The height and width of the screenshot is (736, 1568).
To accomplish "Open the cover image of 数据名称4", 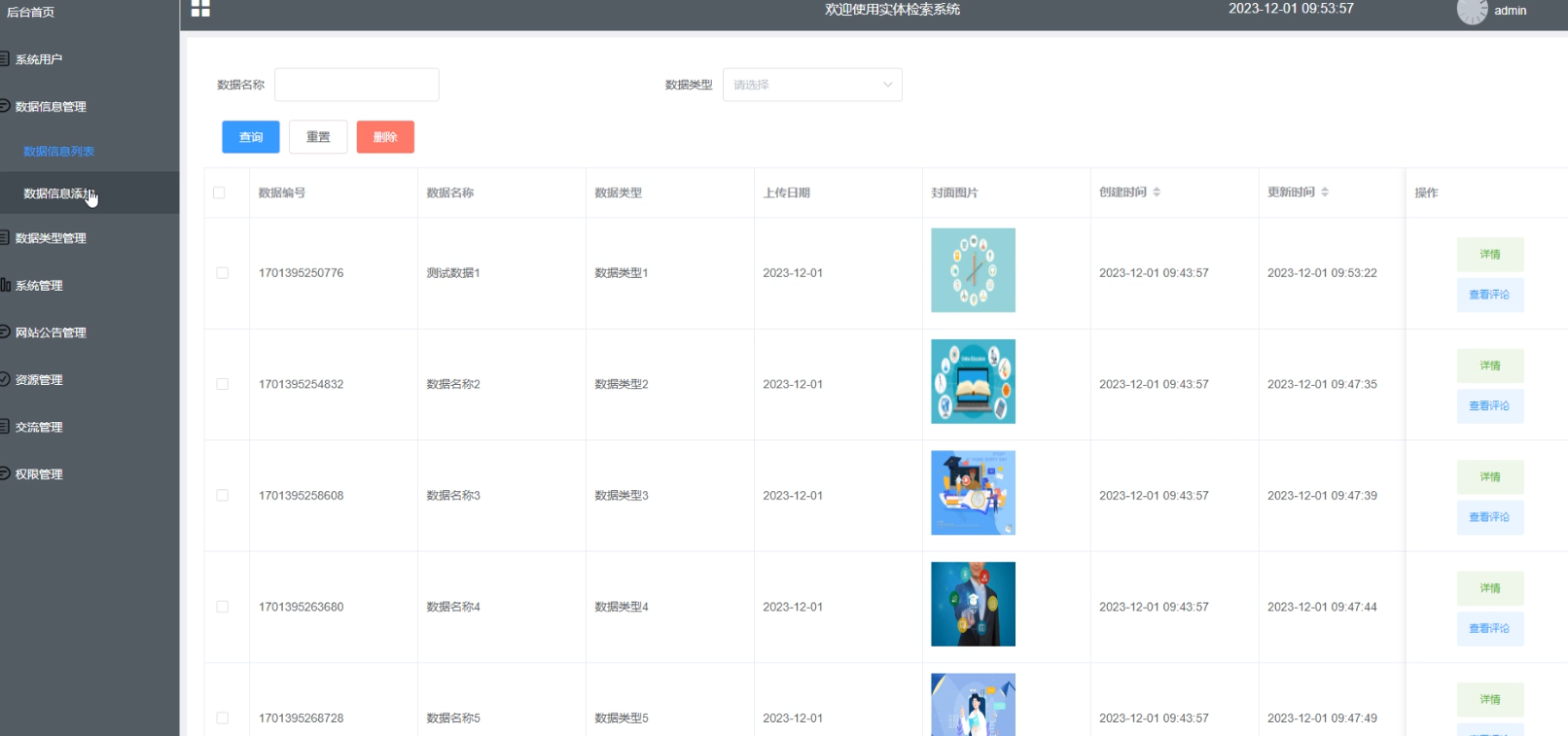I will tap(973, 604).
